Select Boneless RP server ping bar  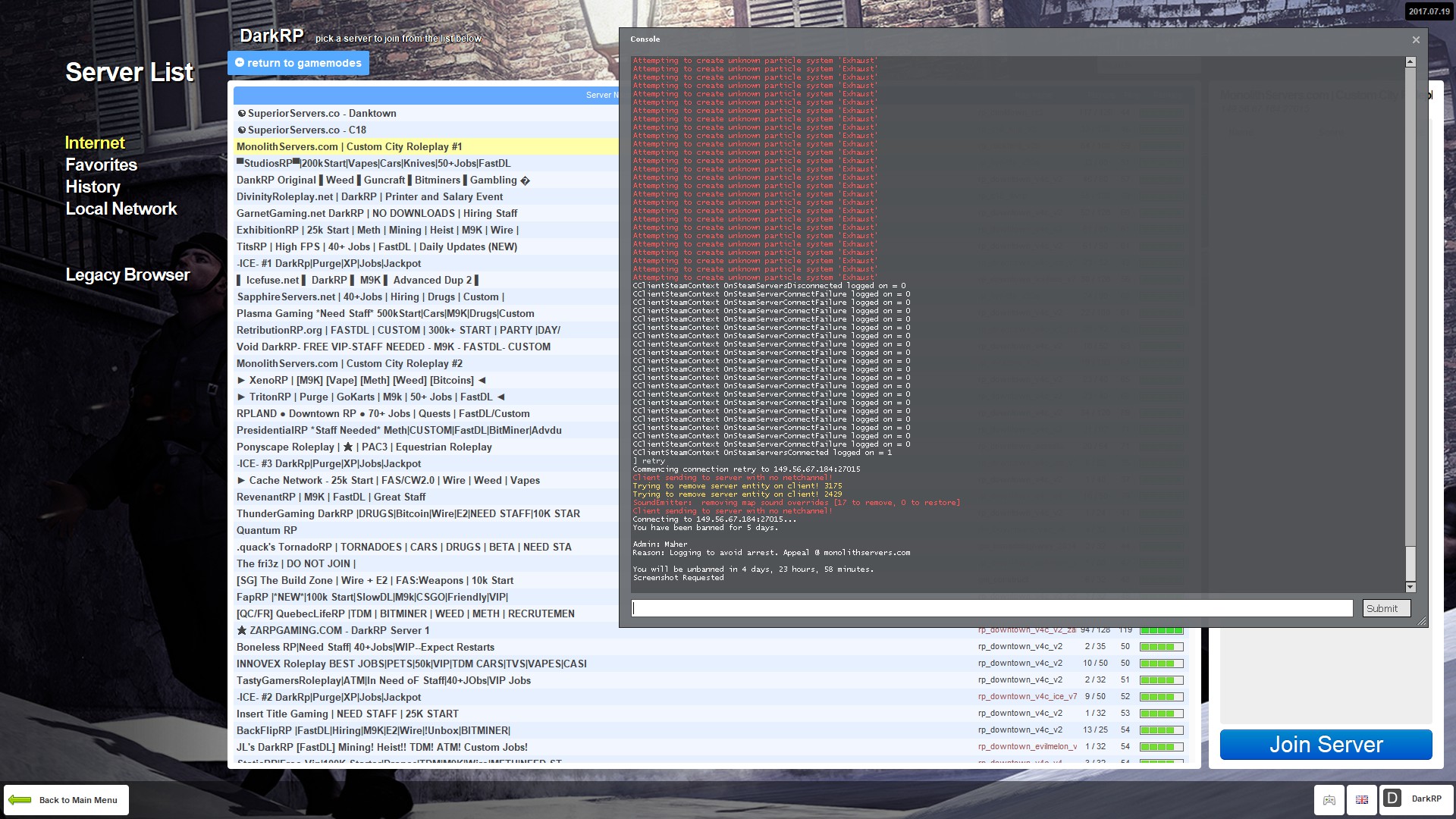coord(1161,647)
